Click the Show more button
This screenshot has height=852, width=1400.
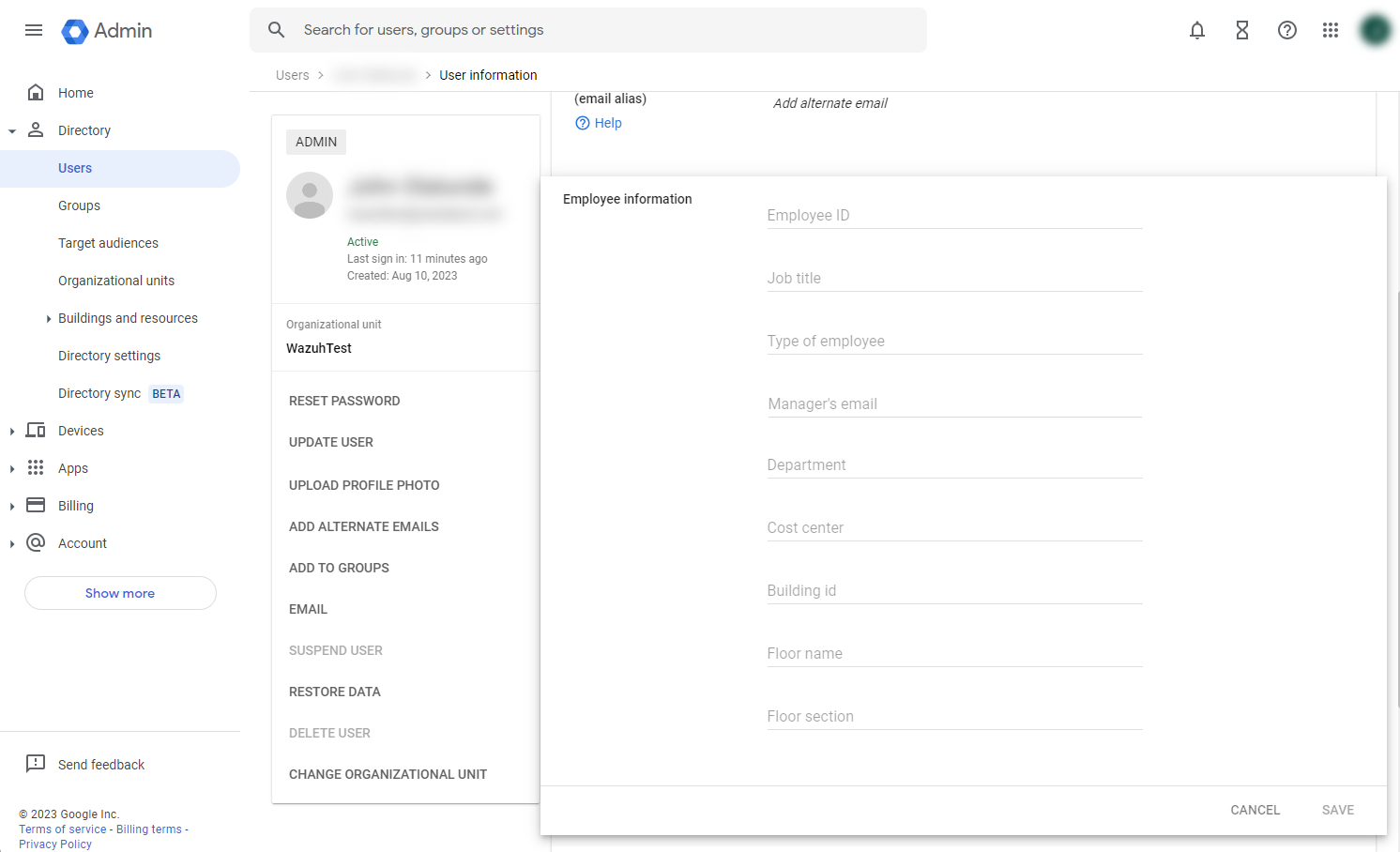click(120, 593)
